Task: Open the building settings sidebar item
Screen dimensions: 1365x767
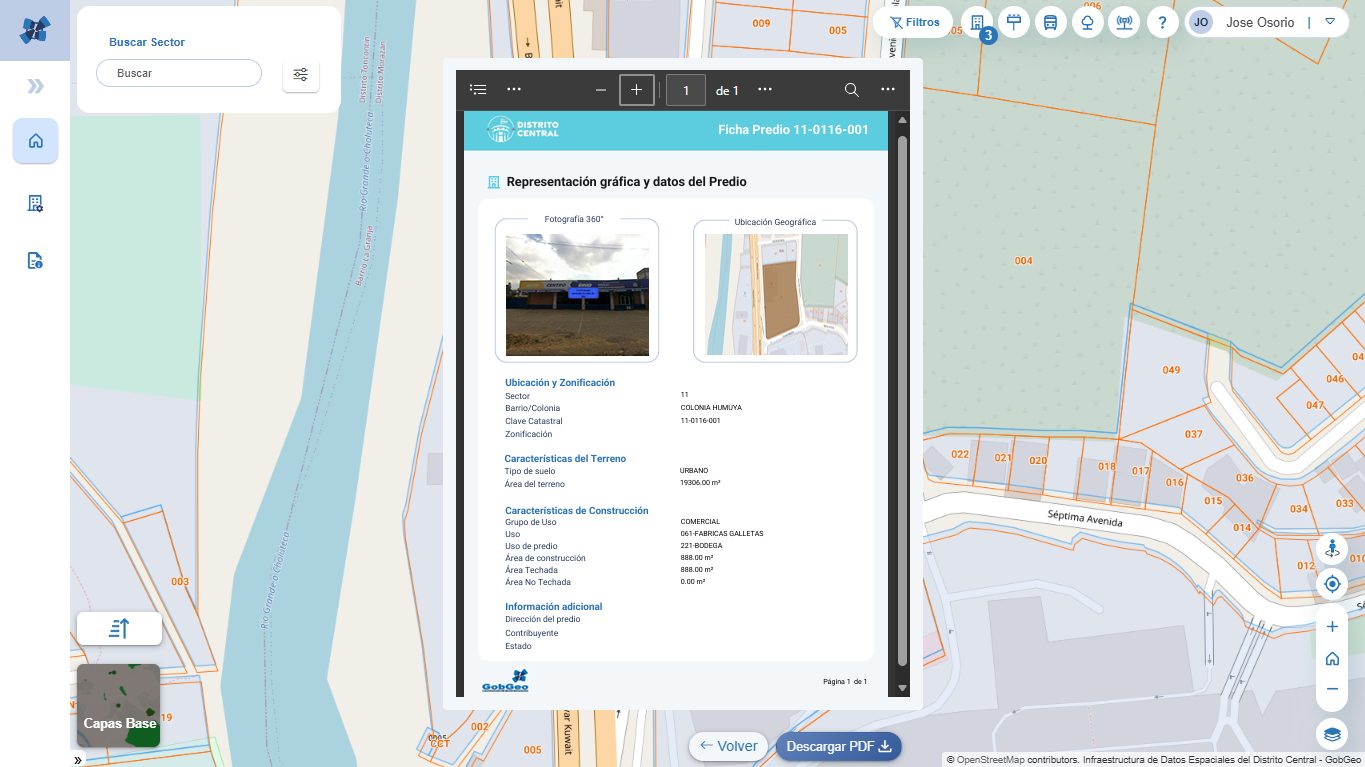Action: [x=35, y=203]
